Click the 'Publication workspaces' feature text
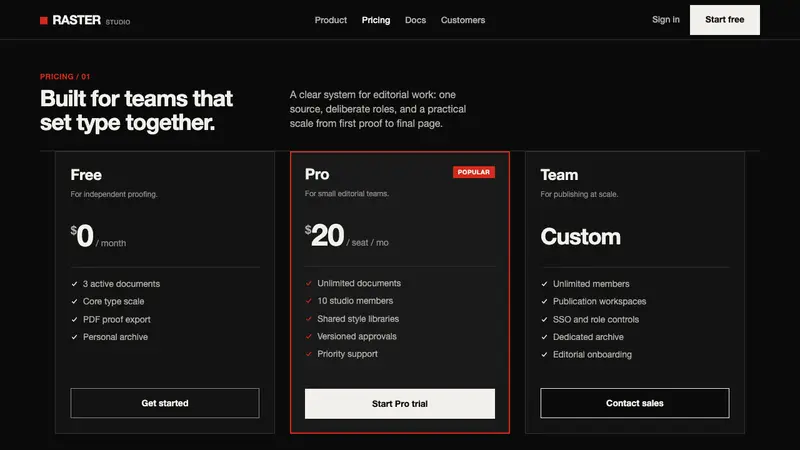Image resolution: width=800 pixels, height=450 pixels. (599, 302)
